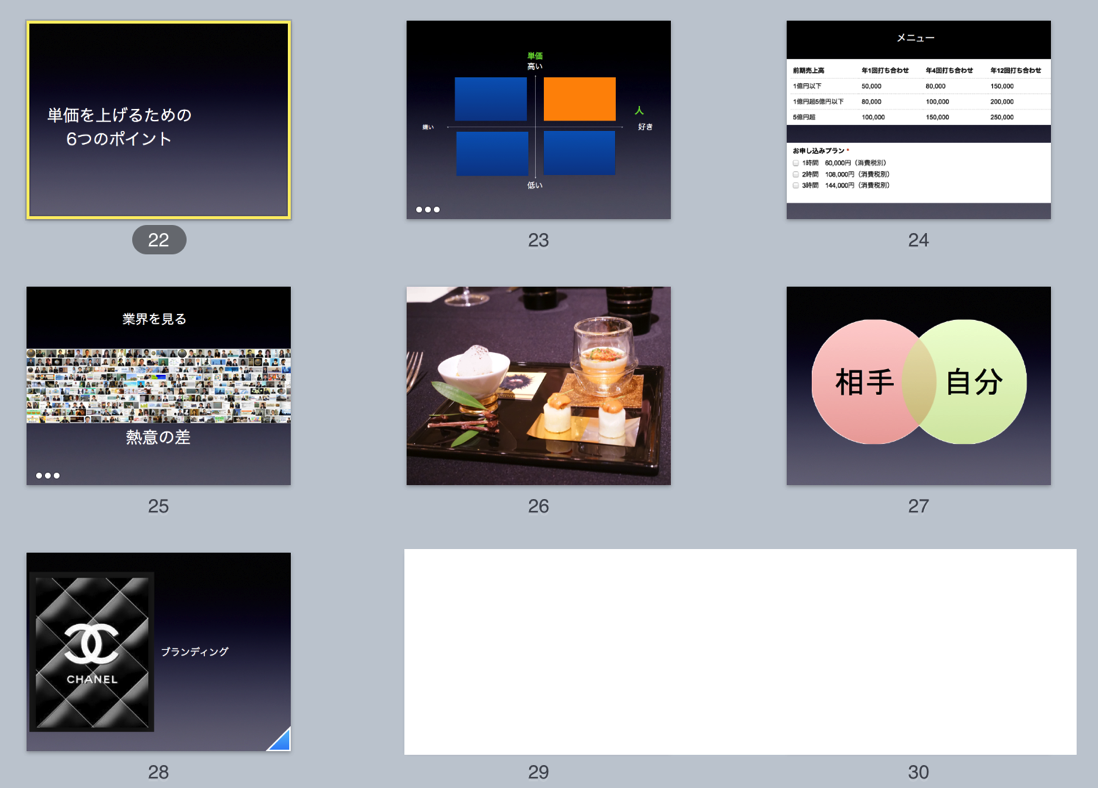
Task: Click the slide number label 27
Action: pyautogui.click(x=919, y=506)
